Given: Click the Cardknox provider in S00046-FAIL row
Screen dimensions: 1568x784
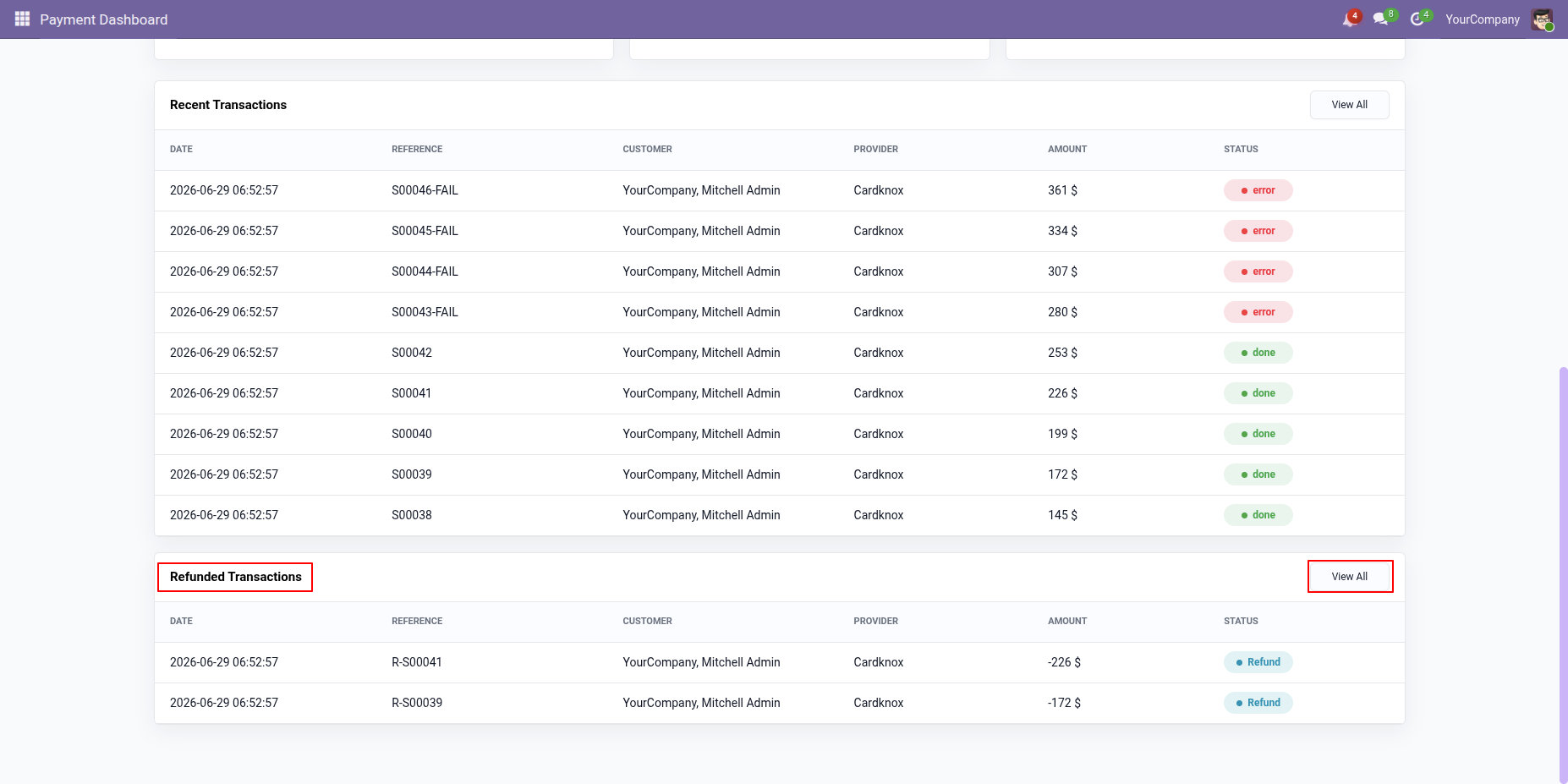Looking at the screenshot, I should [879, 190].
